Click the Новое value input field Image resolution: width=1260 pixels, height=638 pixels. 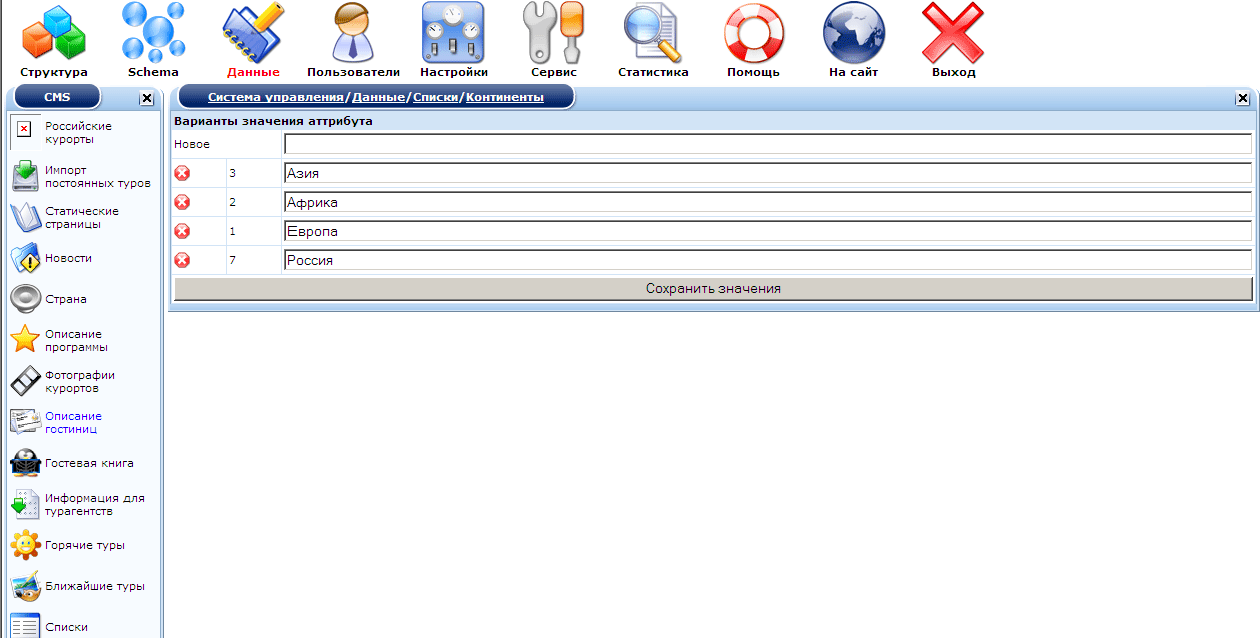(767, 144)
